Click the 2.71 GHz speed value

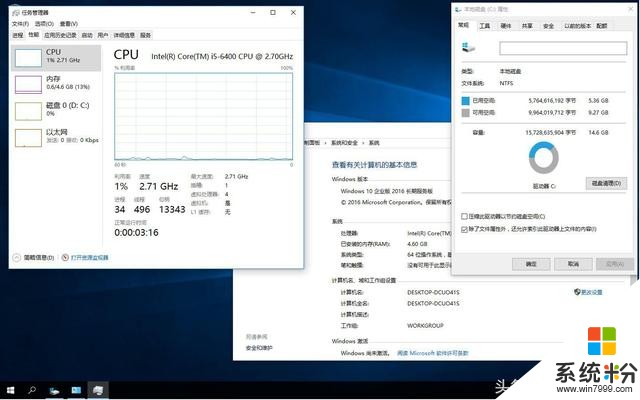[159, 187]
